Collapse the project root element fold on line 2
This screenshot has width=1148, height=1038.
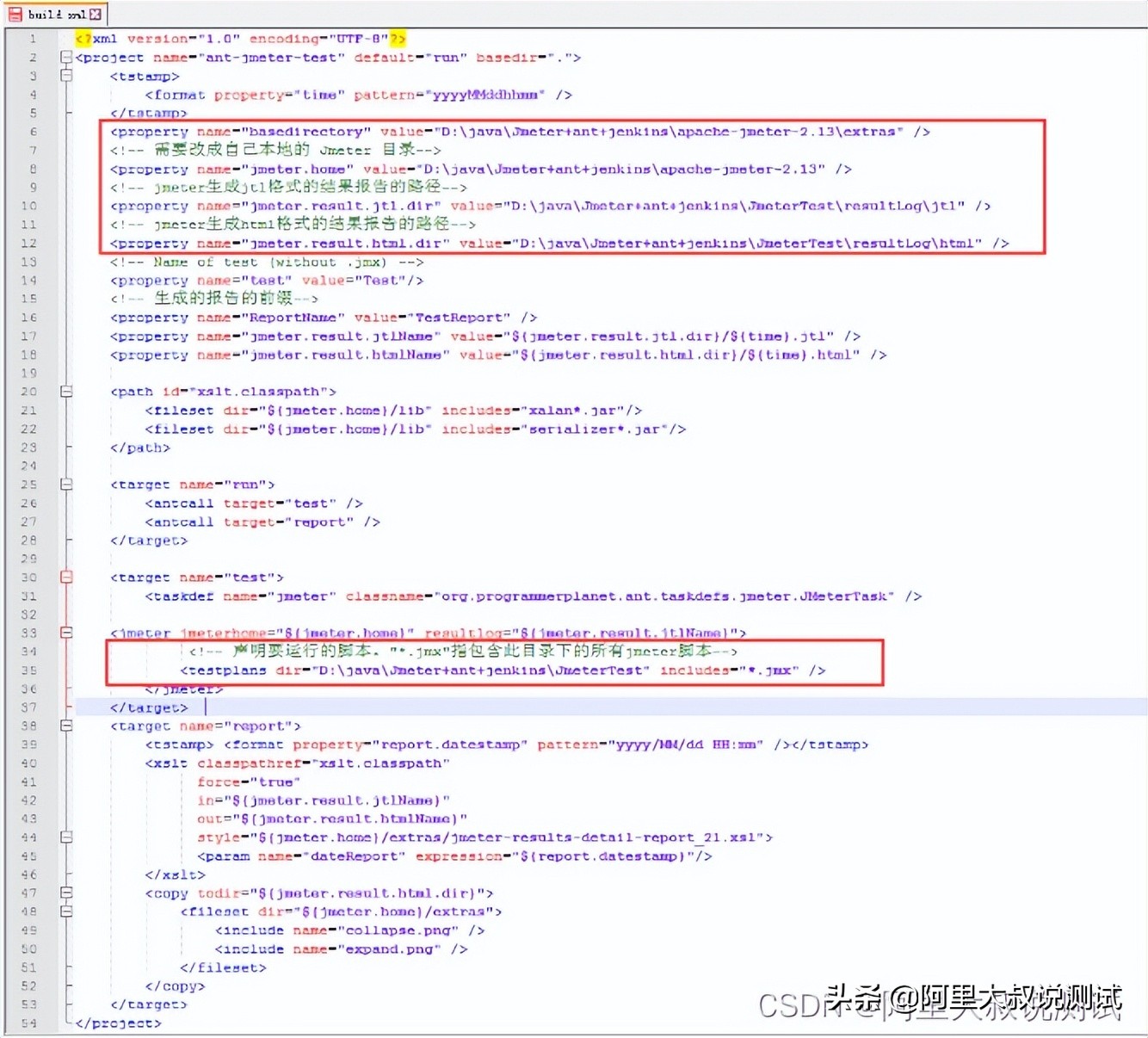66,57
